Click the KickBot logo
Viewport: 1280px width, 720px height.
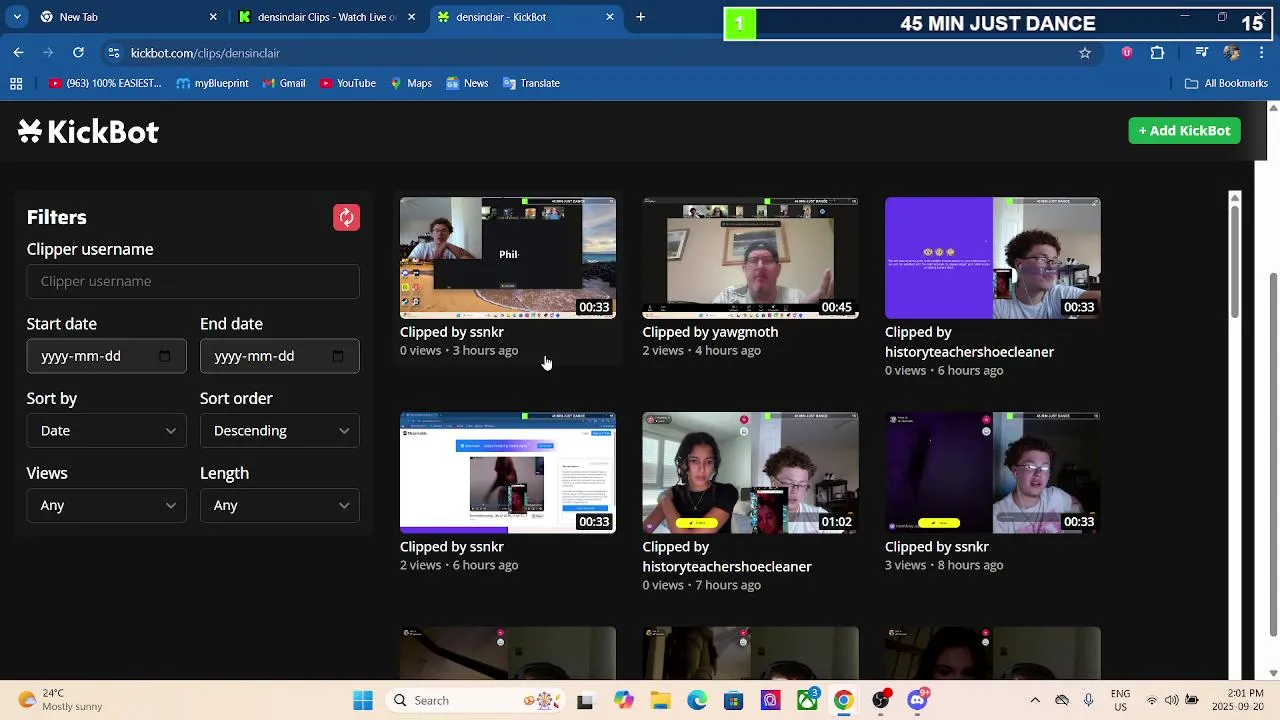[88, 132]
